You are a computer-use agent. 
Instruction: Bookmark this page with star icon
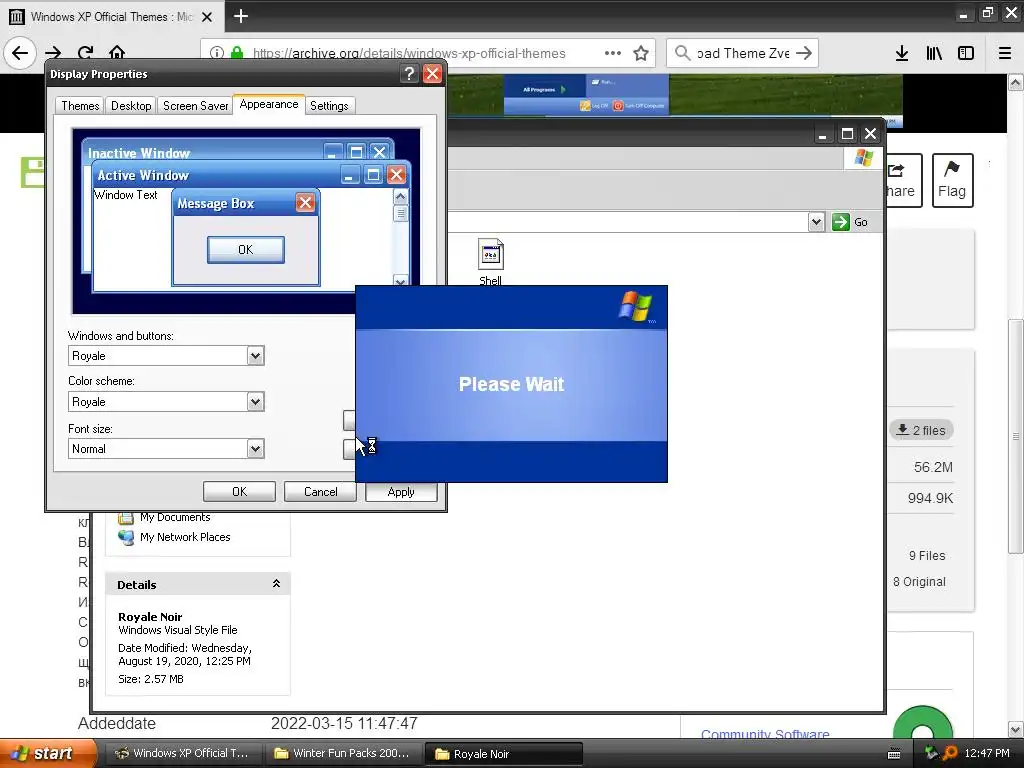641,53
